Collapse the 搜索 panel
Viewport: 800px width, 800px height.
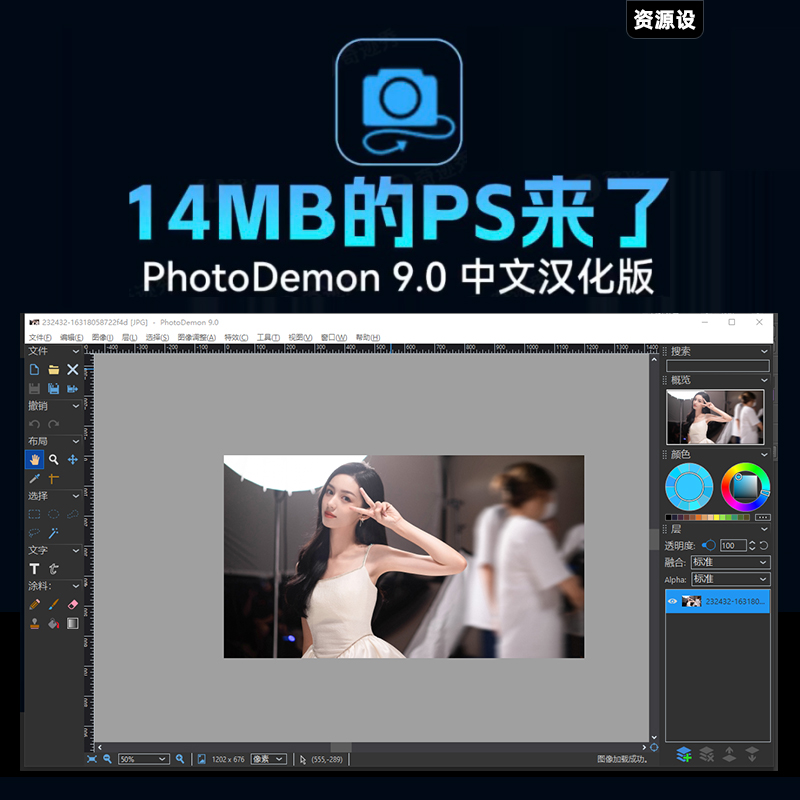[764, 352]
